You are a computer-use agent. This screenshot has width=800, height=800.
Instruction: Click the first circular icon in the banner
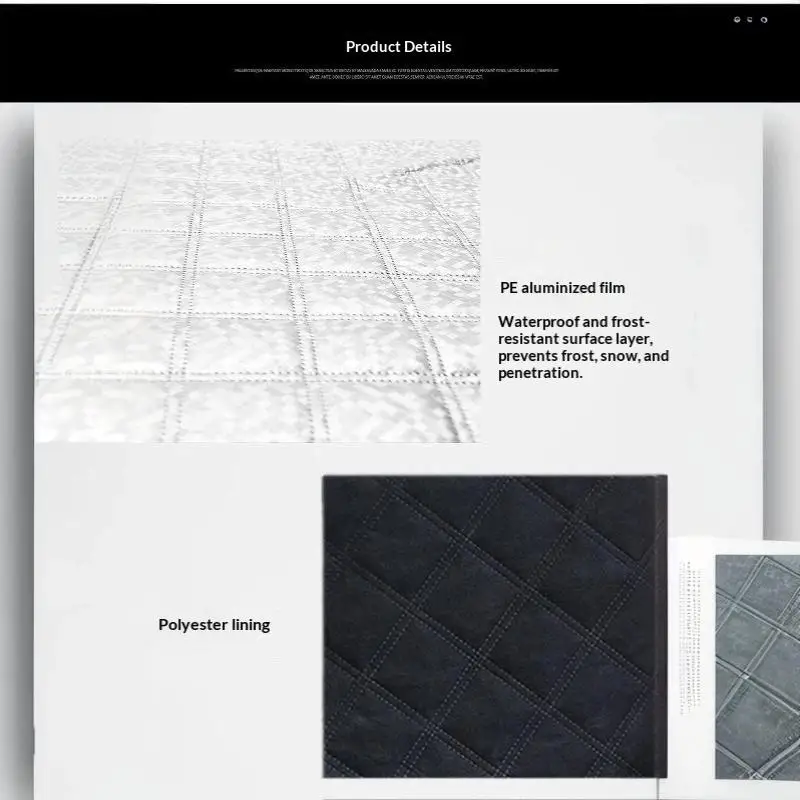[737, 19]
